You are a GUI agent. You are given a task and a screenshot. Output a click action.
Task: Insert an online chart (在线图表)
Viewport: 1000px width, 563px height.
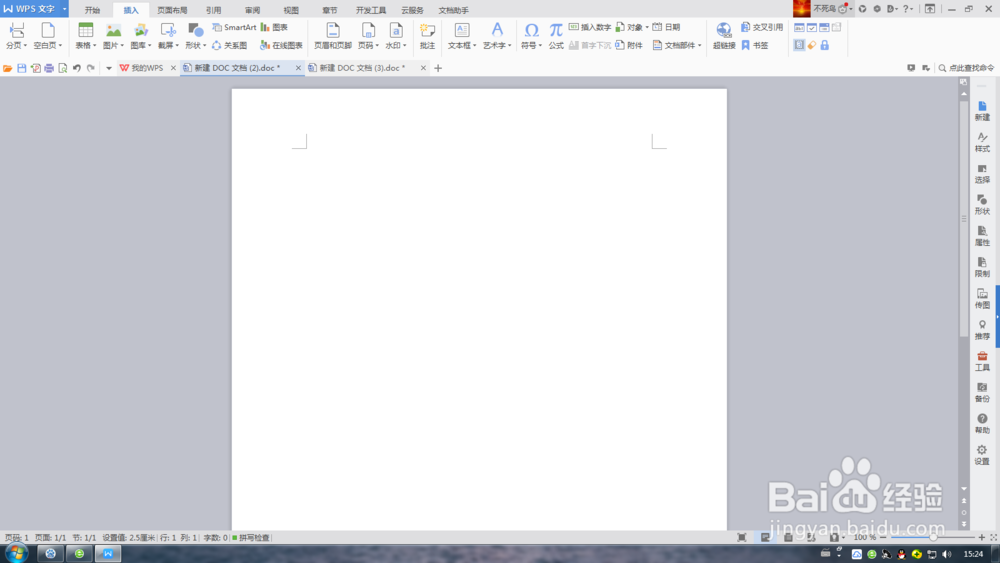[281, 45]
